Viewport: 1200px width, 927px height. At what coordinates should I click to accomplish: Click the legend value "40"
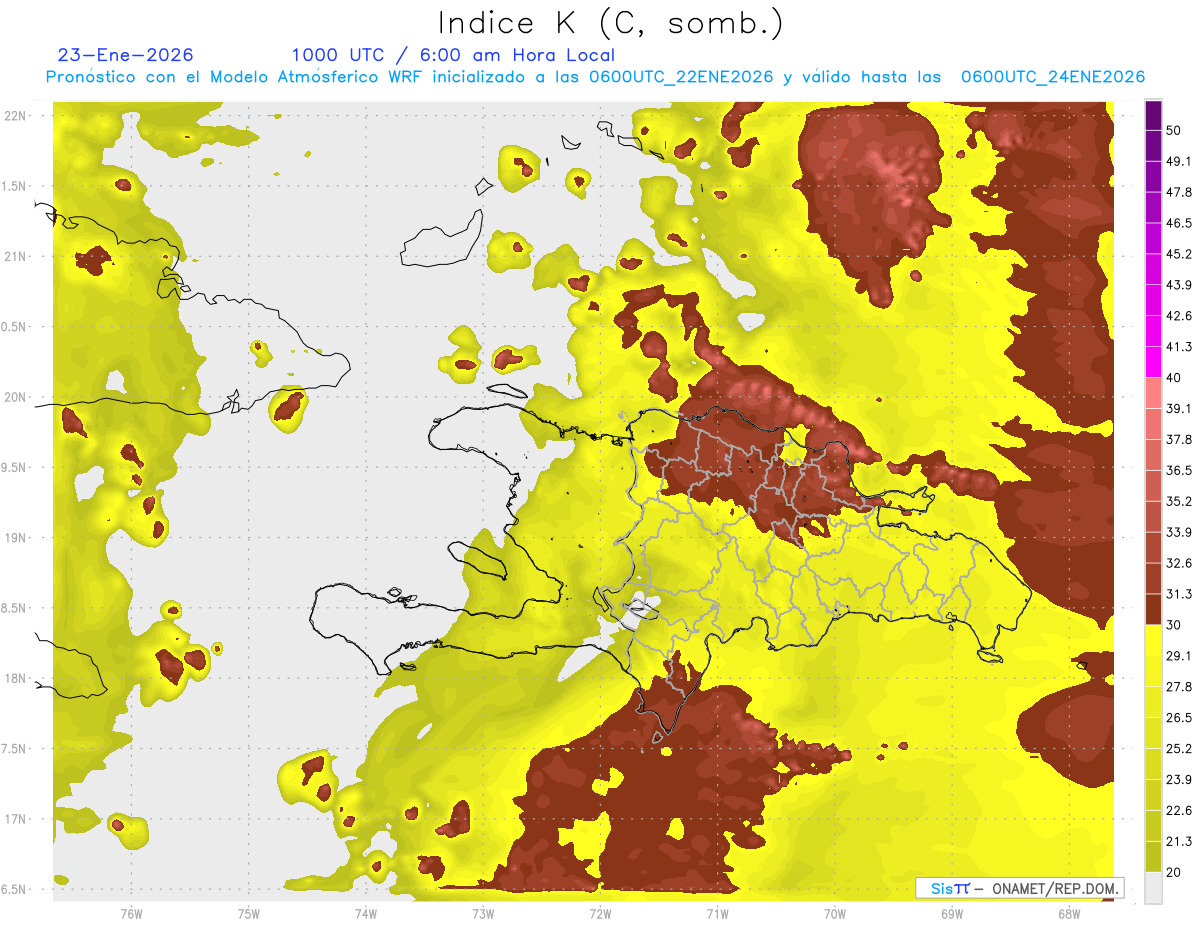point(1175,378)
